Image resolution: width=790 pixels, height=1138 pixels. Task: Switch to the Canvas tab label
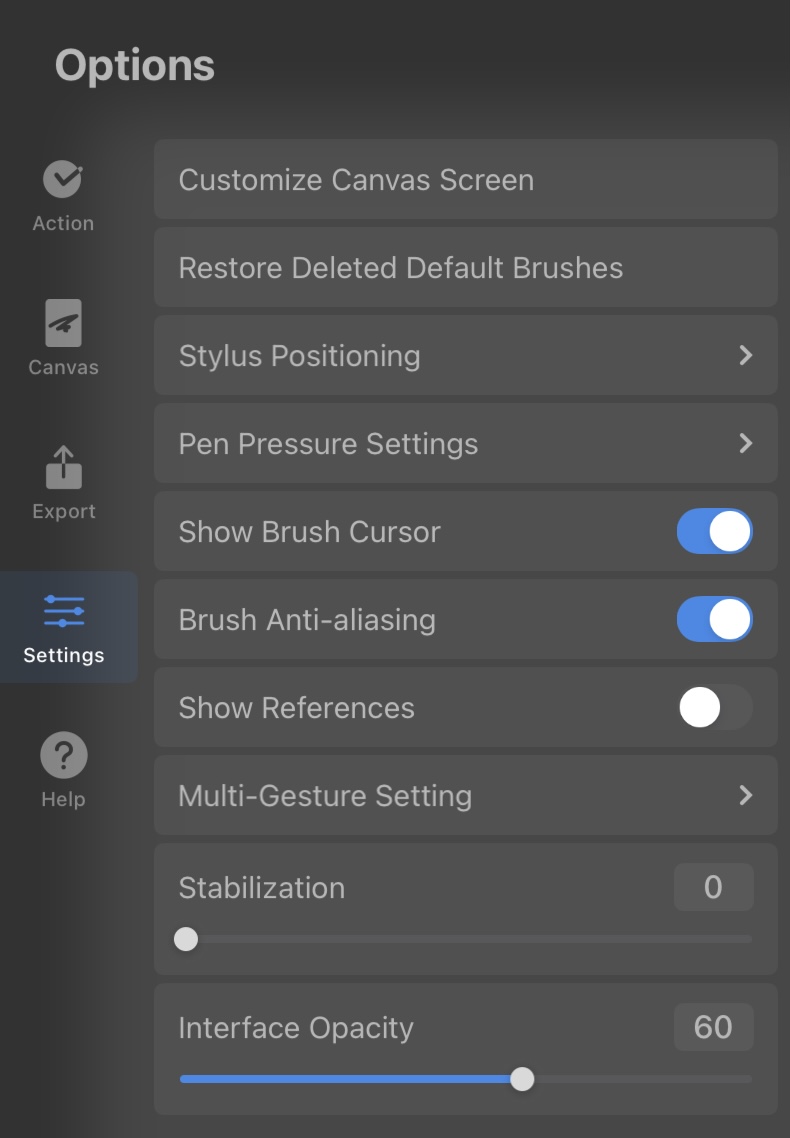tap(63, 367)
